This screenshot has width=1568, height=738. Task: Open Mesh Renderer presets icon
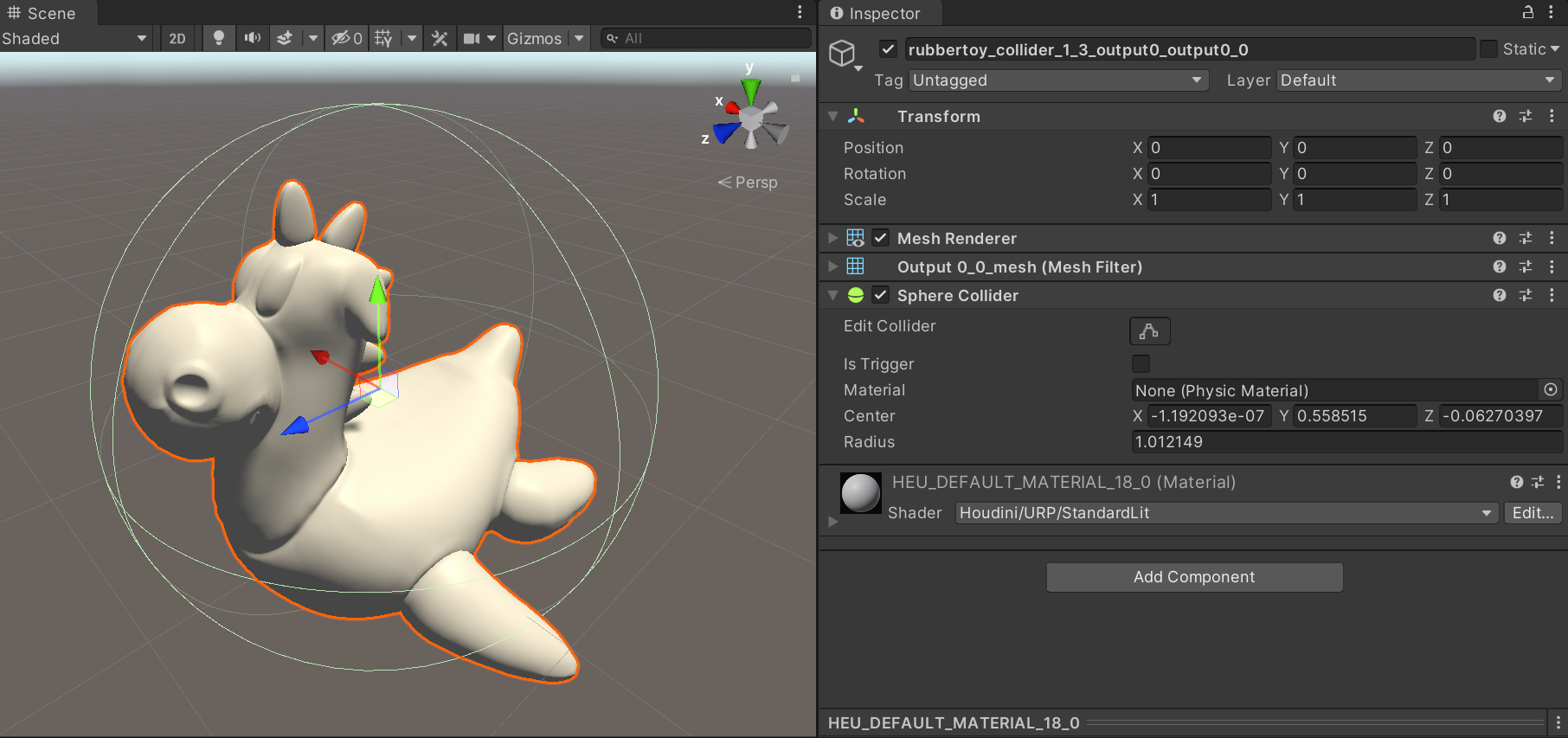pyautogui.click(x=1526, y=238)
